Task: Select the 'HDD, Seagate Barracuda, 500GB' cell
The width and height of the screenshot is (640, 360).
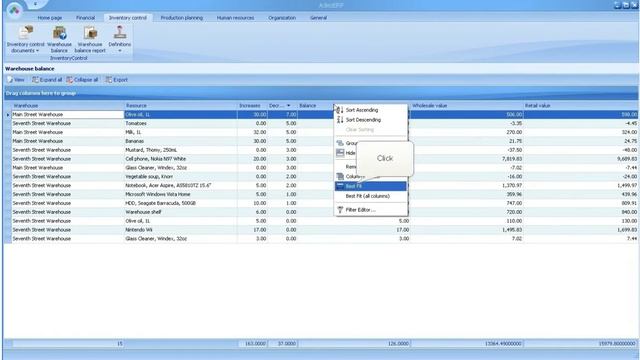Action: 181,203
